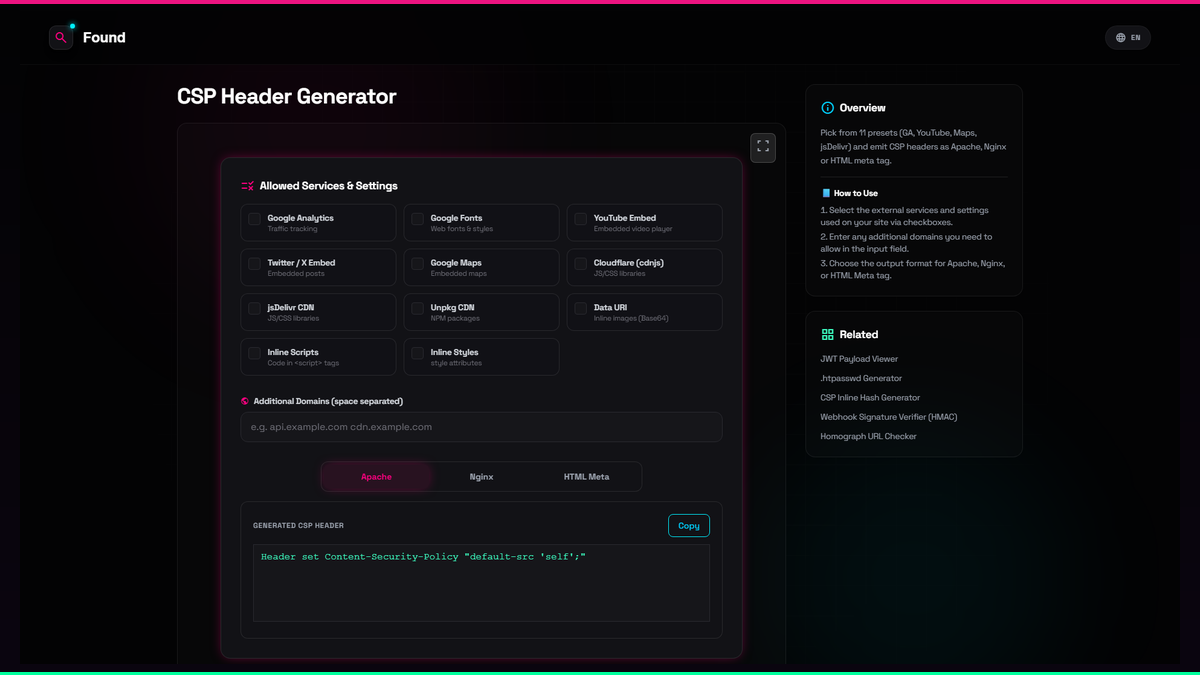Image resolution: width=1200 pixels, height=675 pixels.
Task: Switch to the Nginx output tab
Action: 481,477
